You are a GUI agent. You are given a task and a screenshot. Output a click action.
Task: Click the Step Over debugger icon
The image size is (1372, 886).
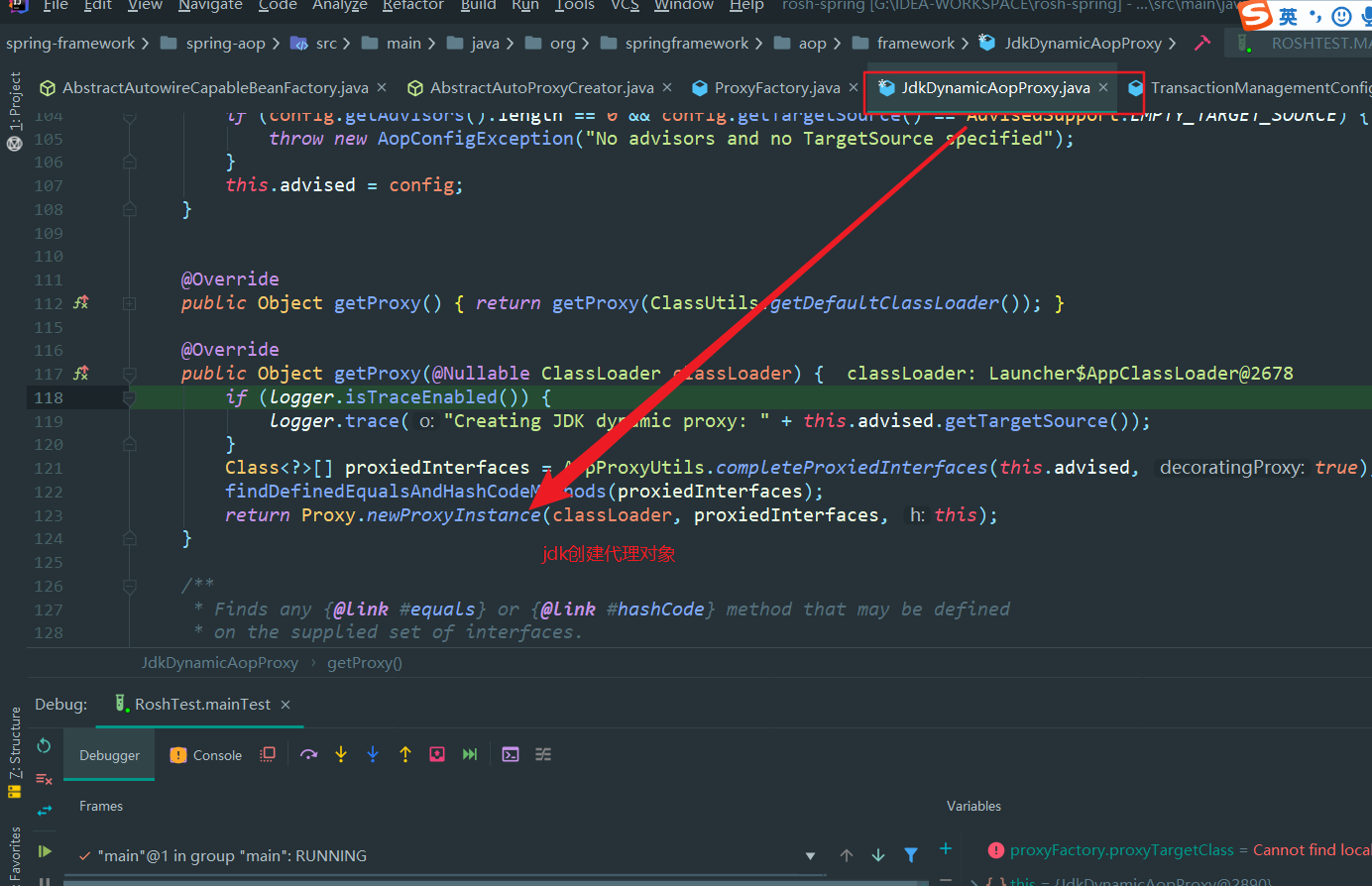click(309, 754)
